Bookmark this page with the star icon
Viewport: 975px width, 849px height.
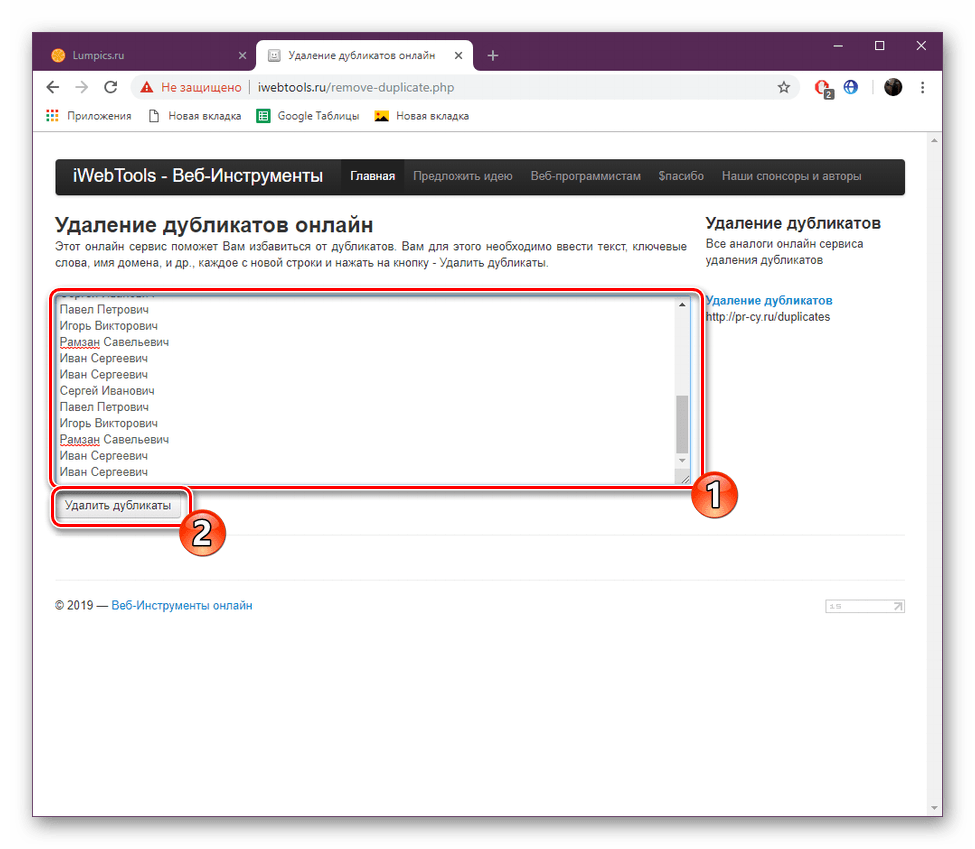tap(784, 87)
